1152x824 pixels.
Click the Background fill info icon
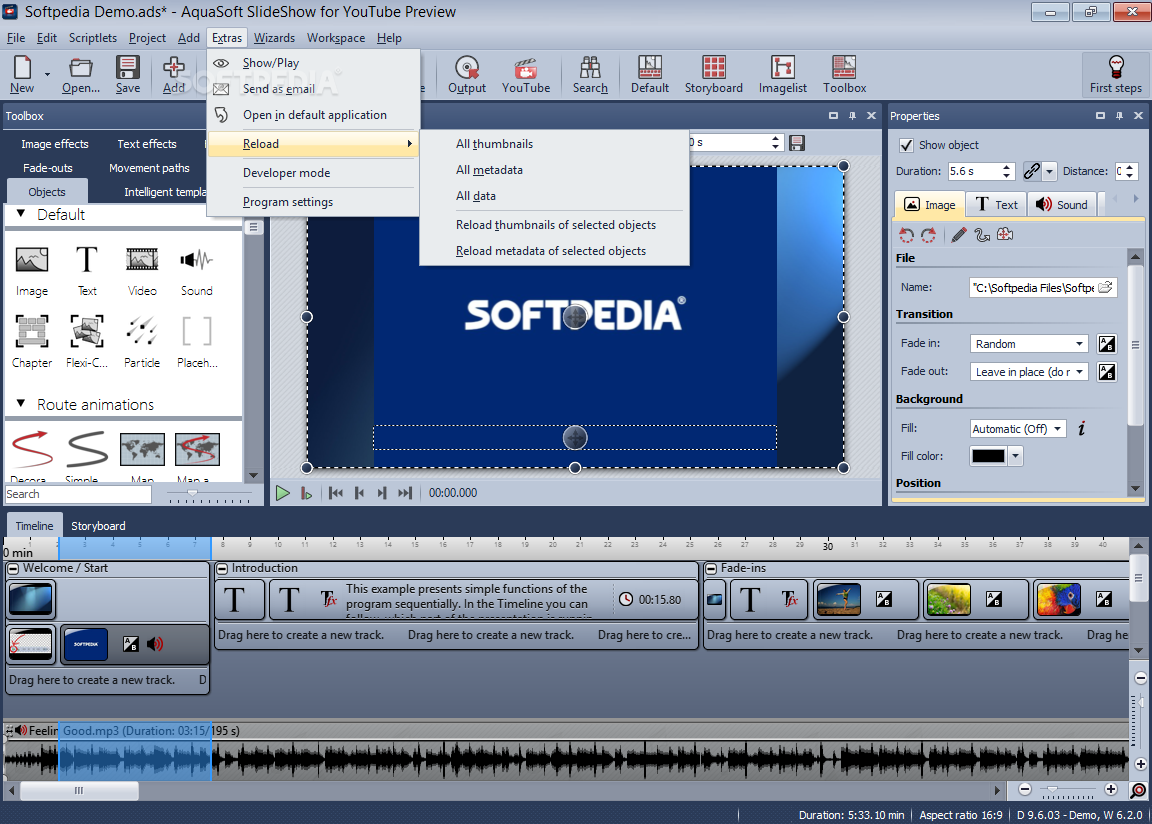click(x=1081, y=429)
